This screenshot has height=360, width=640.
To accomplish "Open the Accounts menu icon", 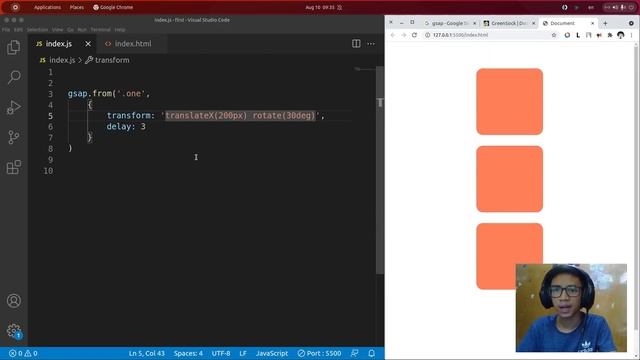I will 13,301.
